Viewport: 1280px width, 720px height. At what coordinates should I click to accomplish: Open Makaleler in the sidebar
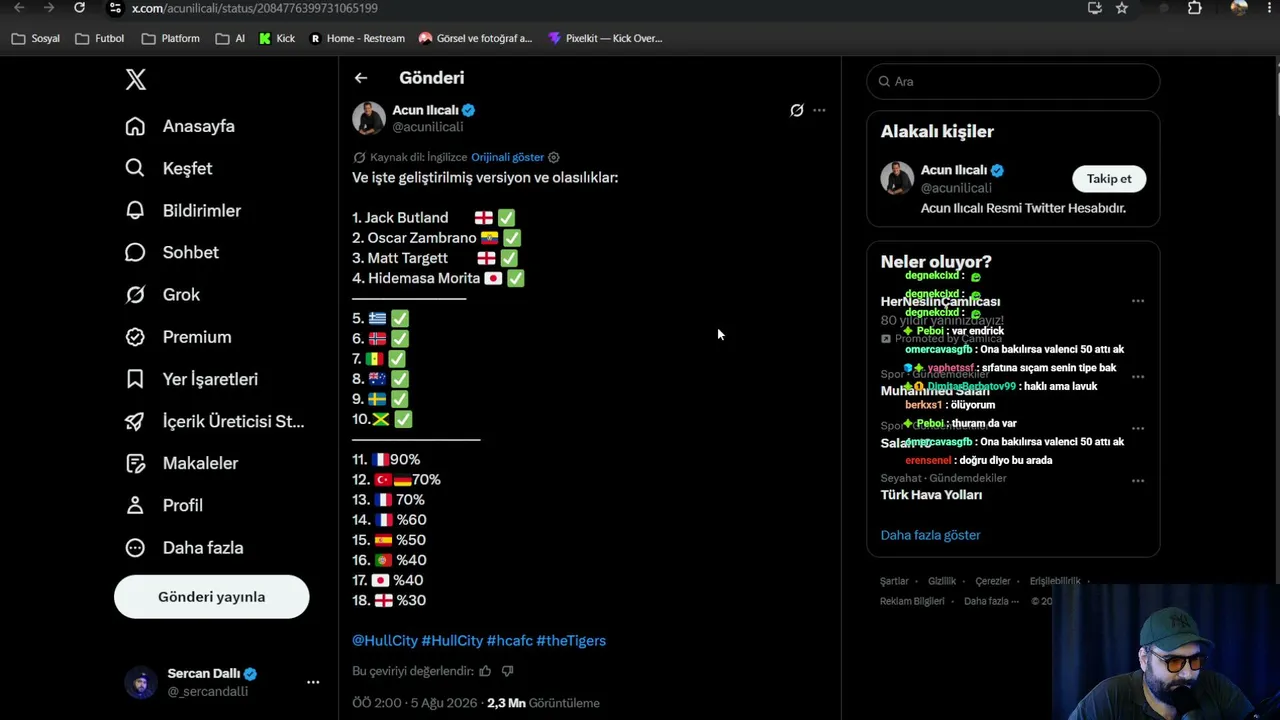click(201, 463)
